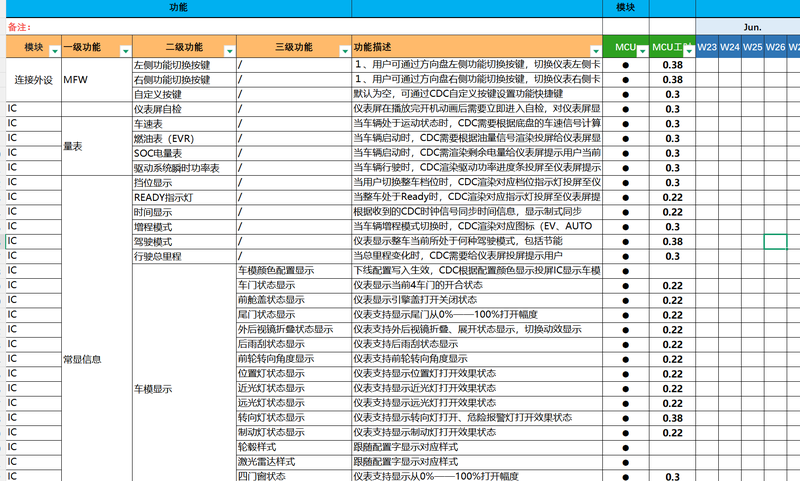Select the 转向灯状态显示 cell
Screen dimensions: 800x481
[x=294, y=418]
